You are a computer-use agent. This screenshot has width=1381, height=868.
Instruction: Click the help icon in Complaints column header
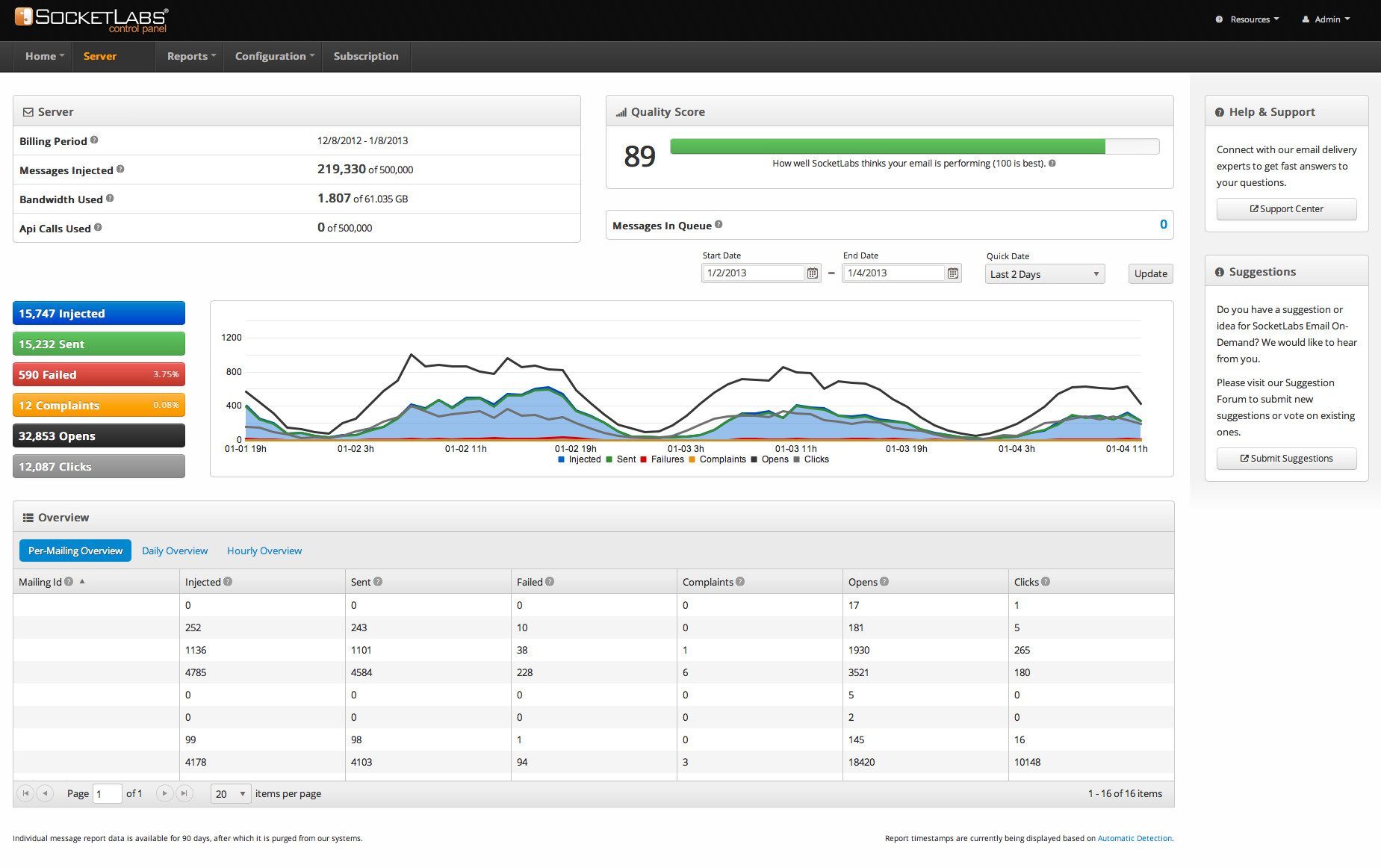[740, 581]
